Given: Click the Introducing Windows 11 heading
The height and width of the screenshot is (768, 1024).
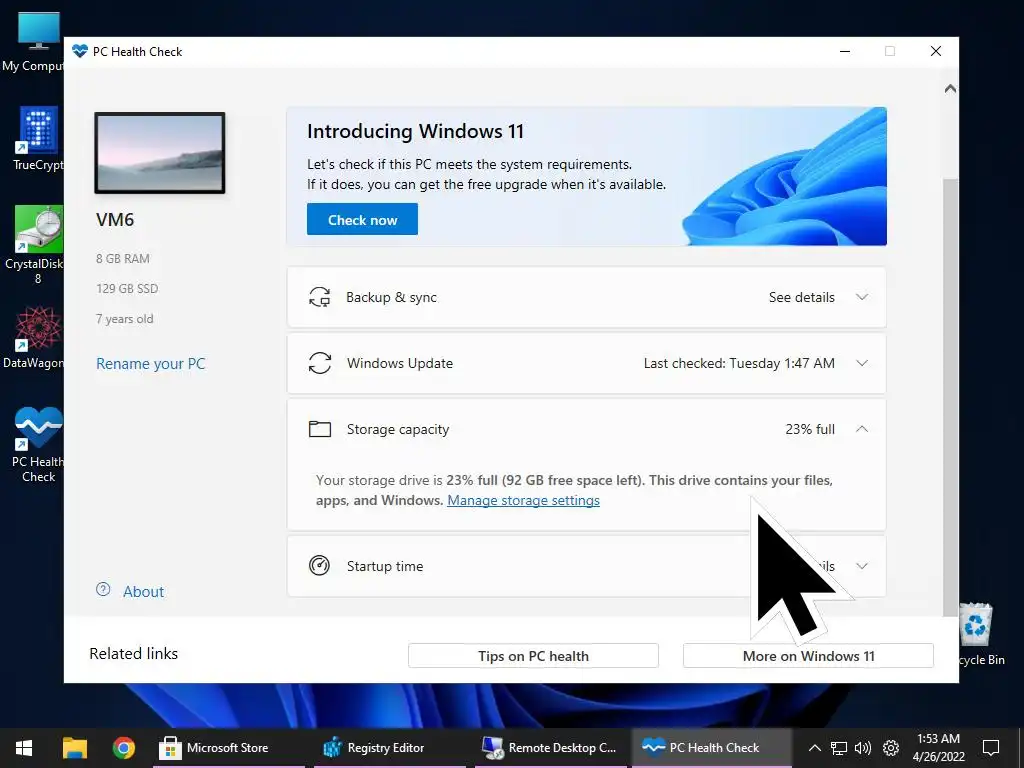Looking at the screenshot, I should (x=415, y=131).
